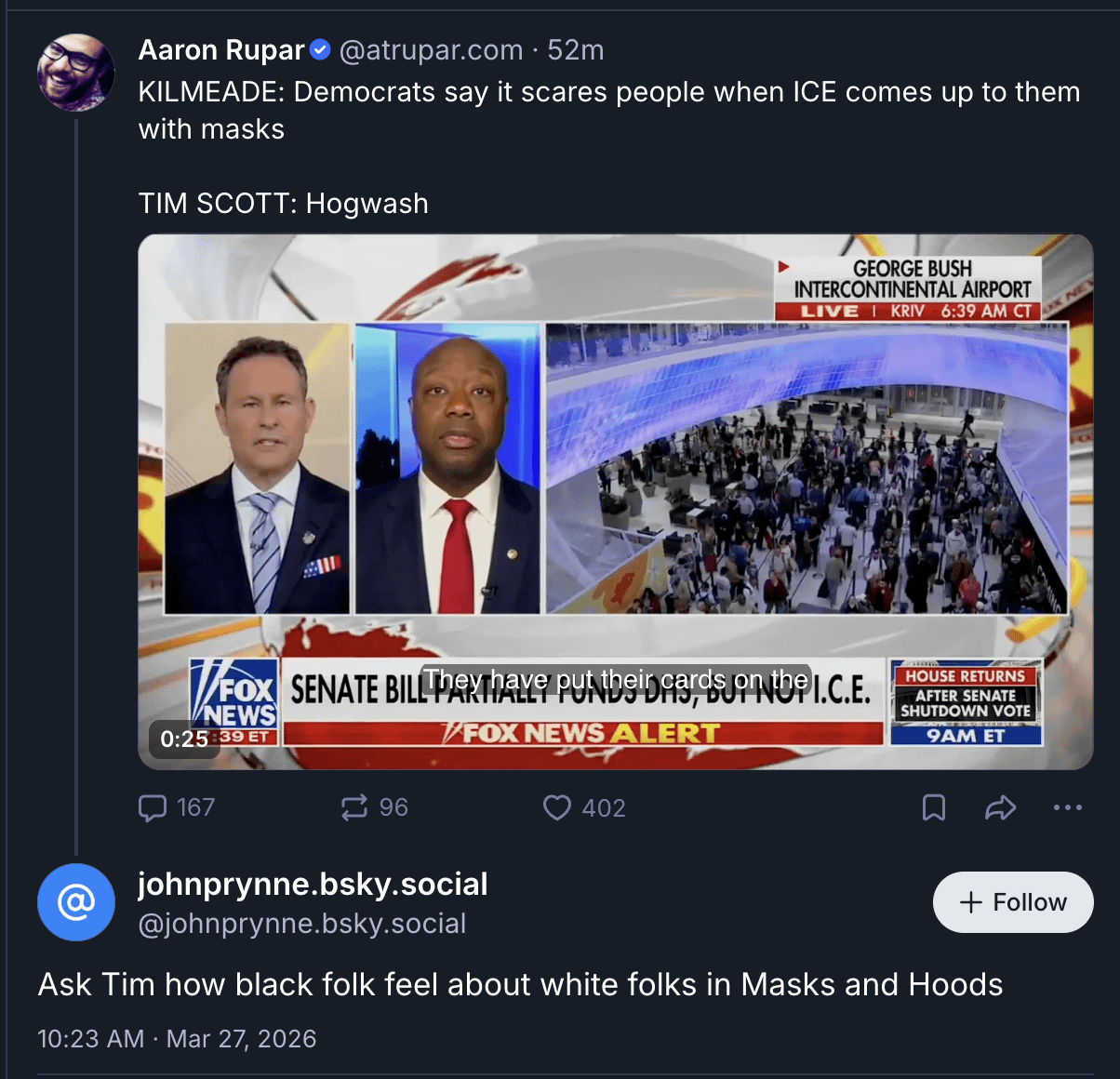Click the 52m post timestamp

point(576,50)
